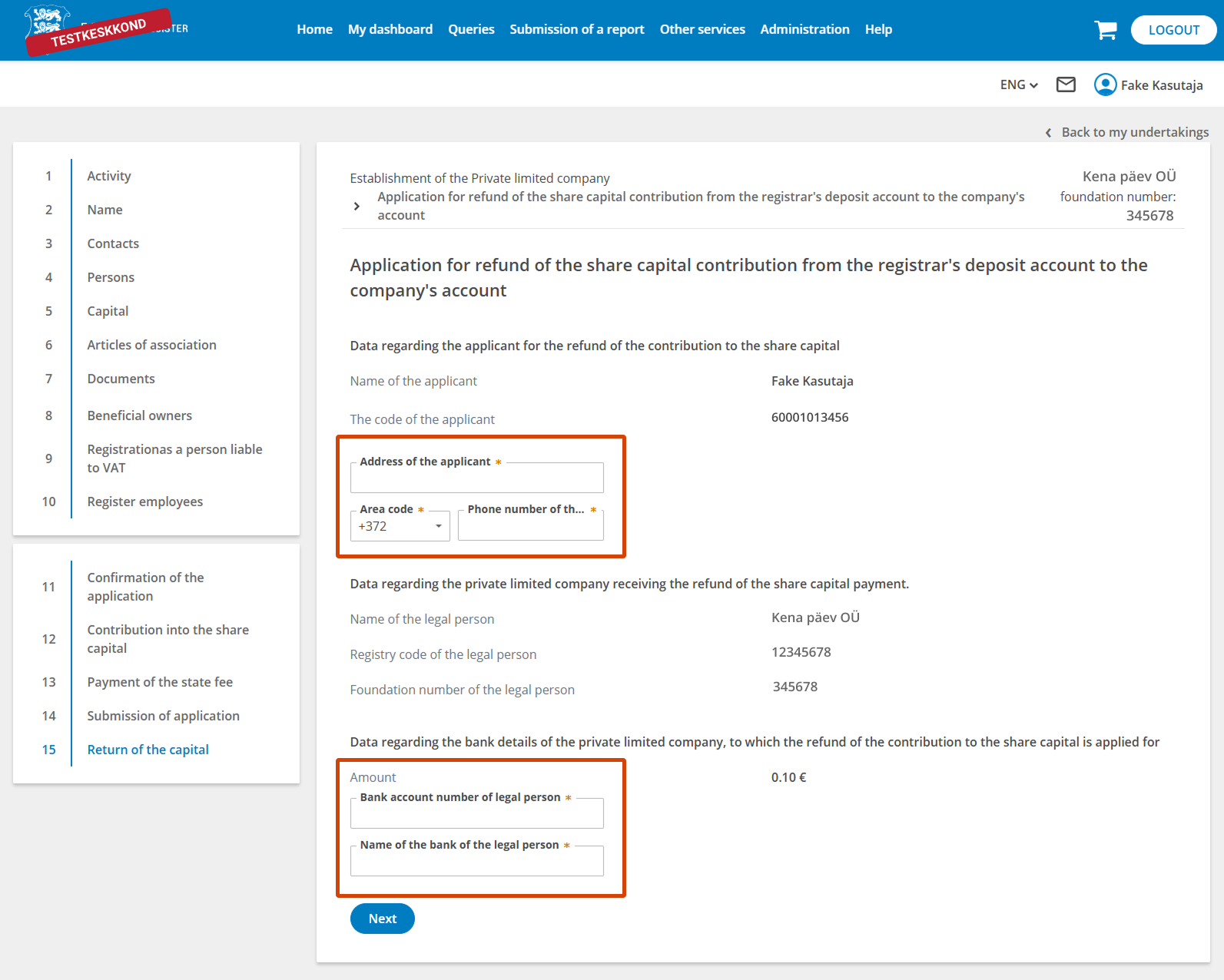1224x980 pixels.
Task: Go to step 10 Register employees
Action: 144,502
